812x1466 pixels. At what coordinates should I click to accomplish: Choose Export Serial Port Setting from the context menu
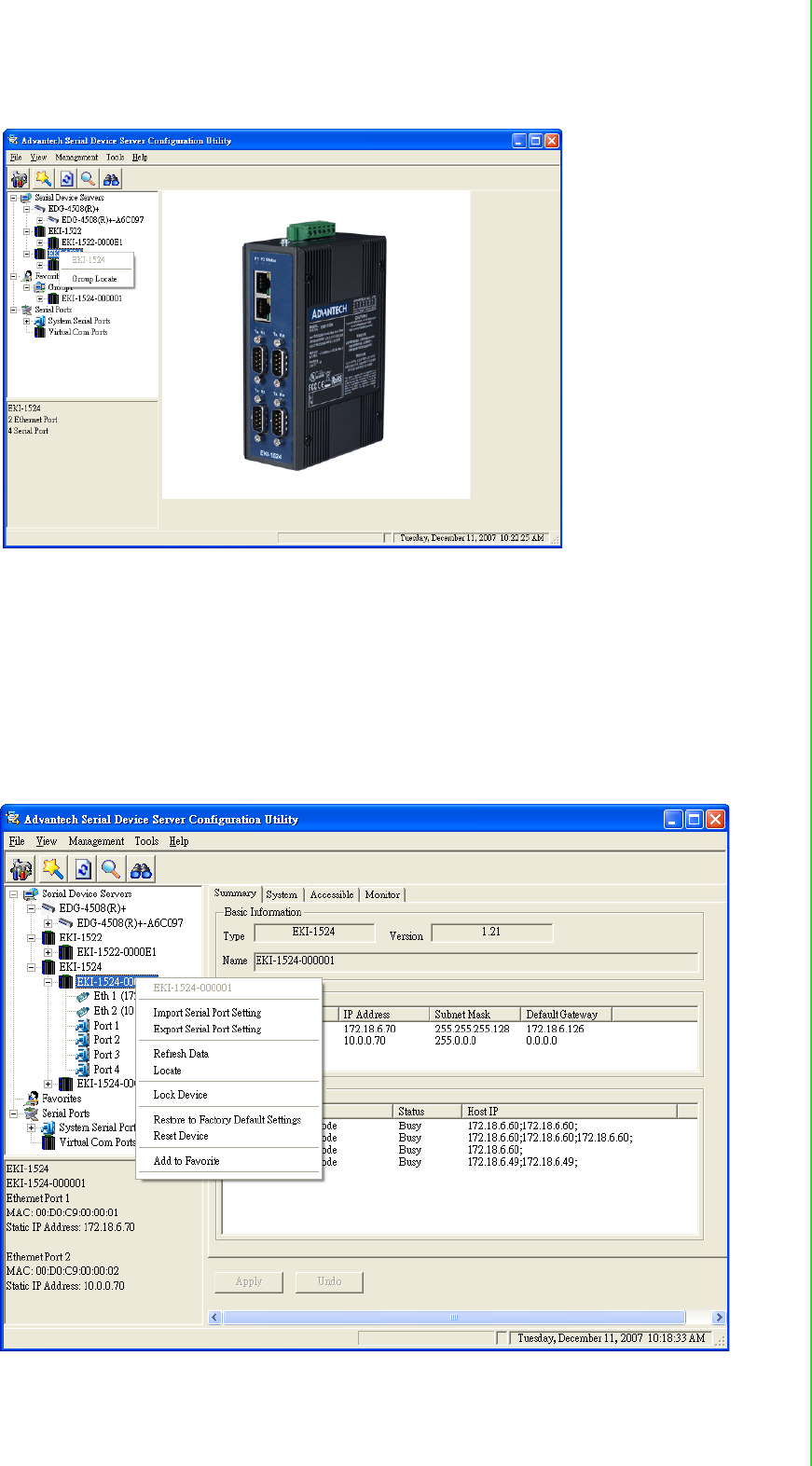tap(207, 1030)
